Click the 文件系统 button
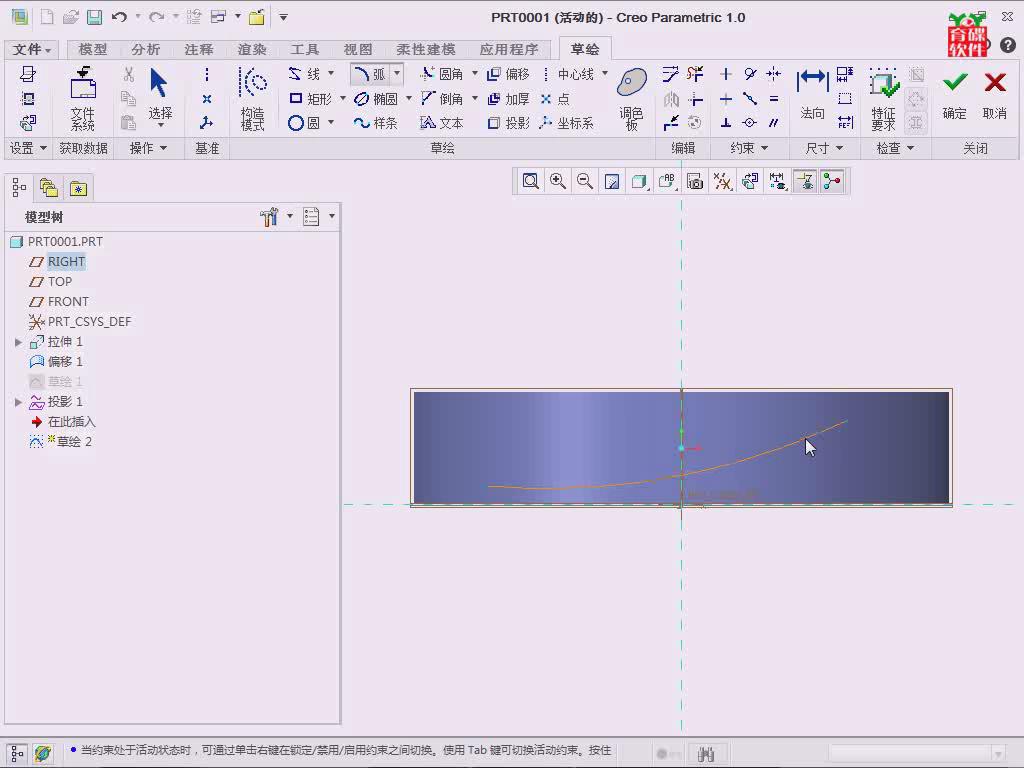 pyautogui.click(x=83, y=99)
